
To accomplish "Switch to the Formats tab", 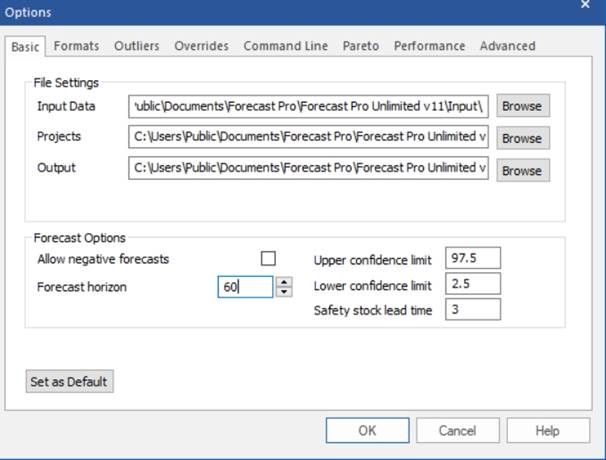I will pos(76,46).
